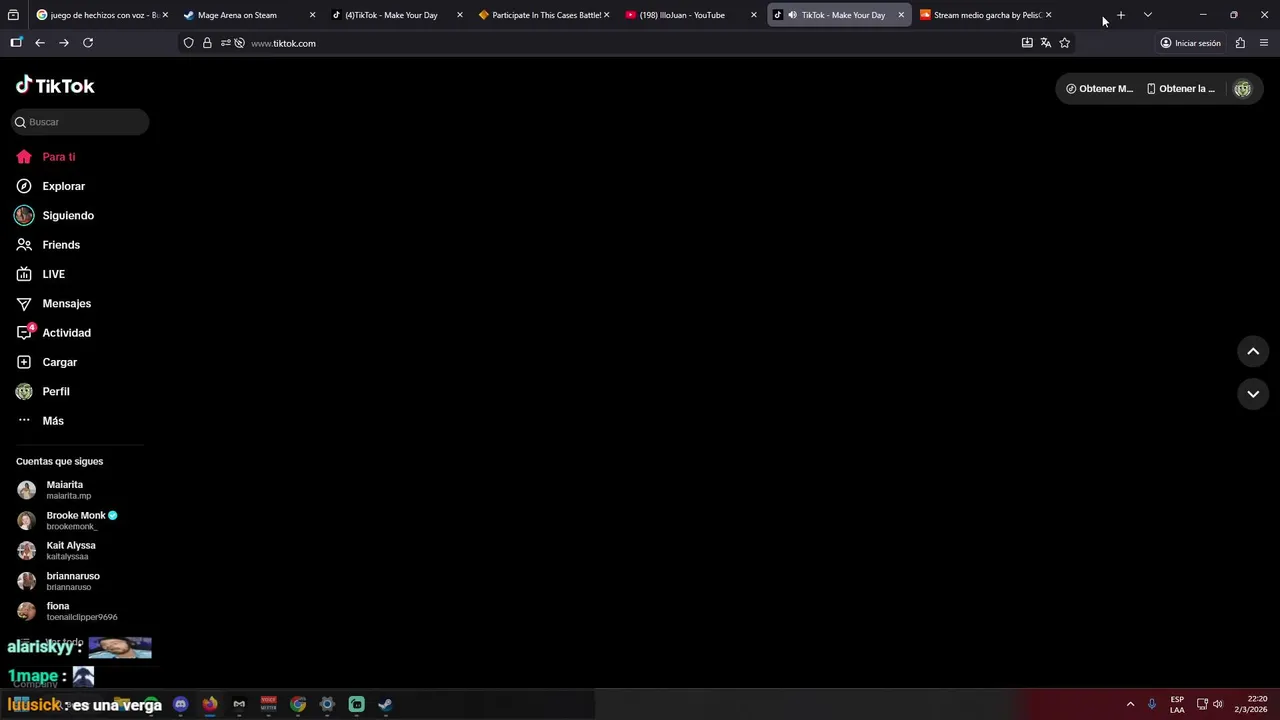1280x720 pixels.
Task: Go to the Siguiendo feed
Action: [55, 215]
